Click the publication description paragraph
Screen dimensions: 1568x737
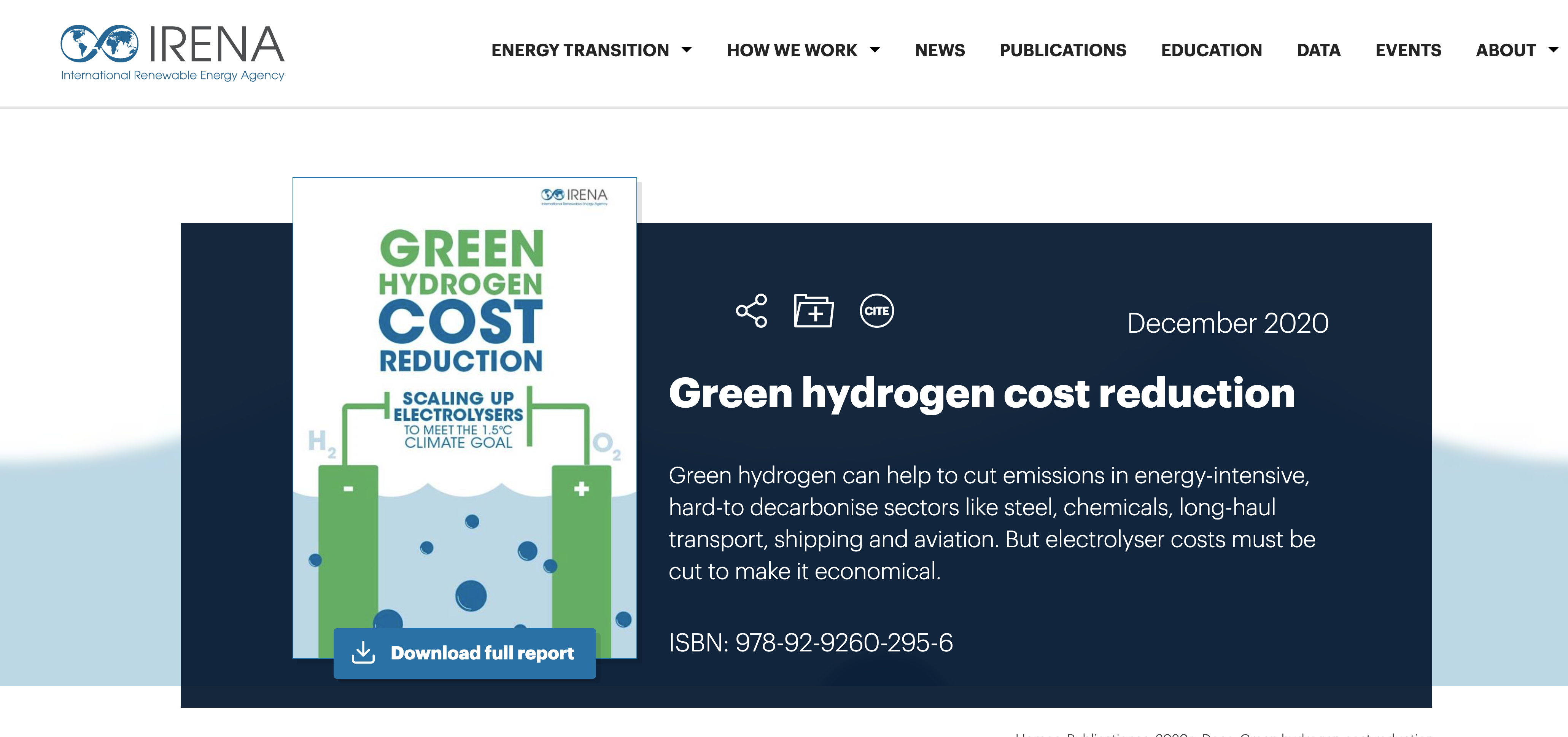point(992,523)
